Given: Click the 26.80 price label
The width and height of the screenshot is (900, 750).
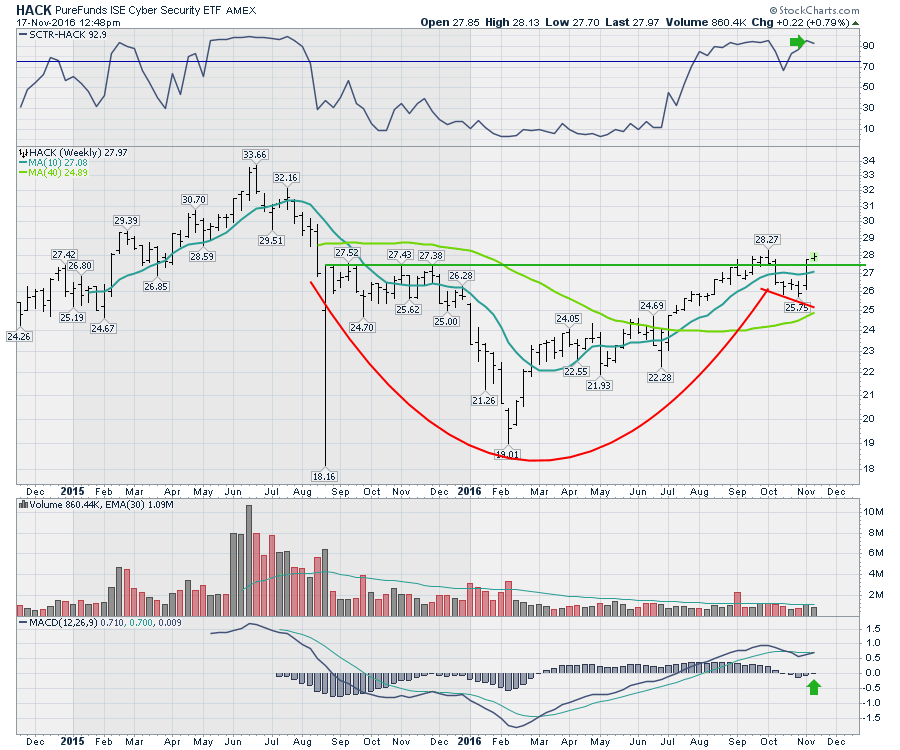Looking at the screenshot, I should tap(80, 266).
